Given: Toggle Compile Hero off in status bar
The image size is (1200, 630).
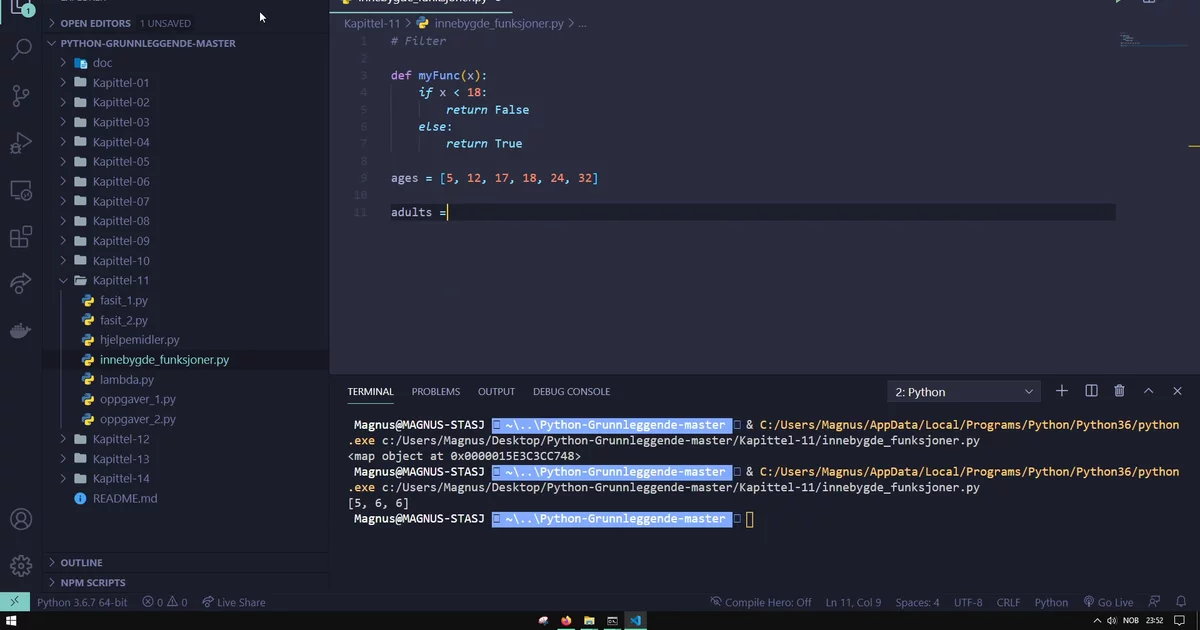Looking at the screenshot, I should tap(761, 602).
